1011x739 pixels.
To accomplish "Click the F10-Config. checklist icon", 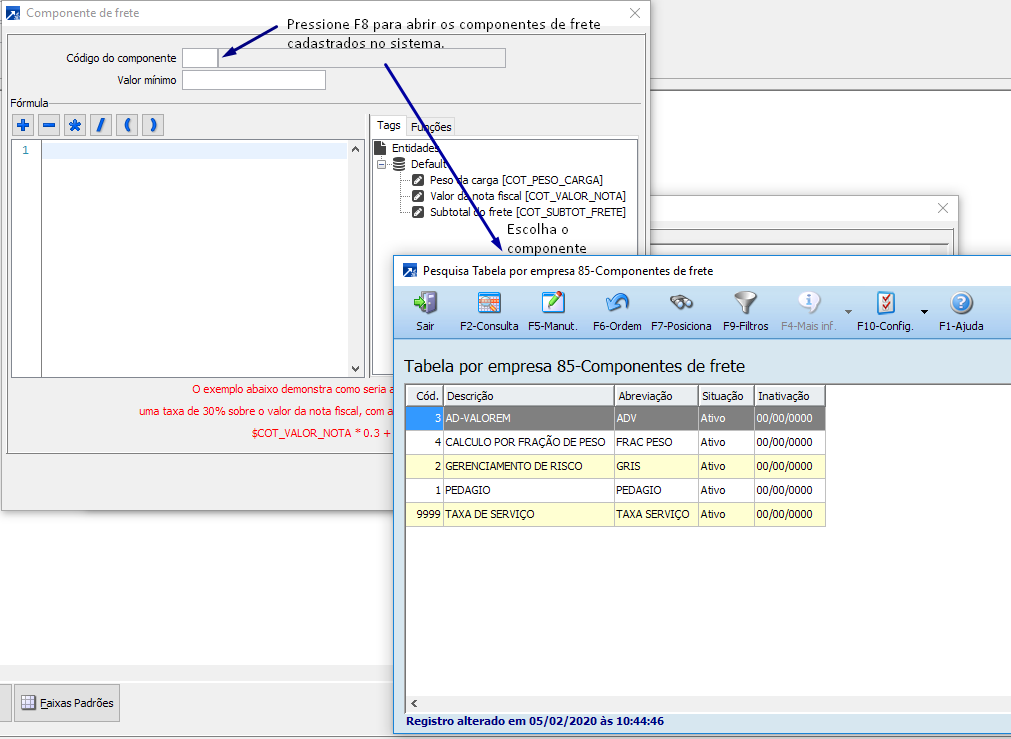I will [885, 304].
